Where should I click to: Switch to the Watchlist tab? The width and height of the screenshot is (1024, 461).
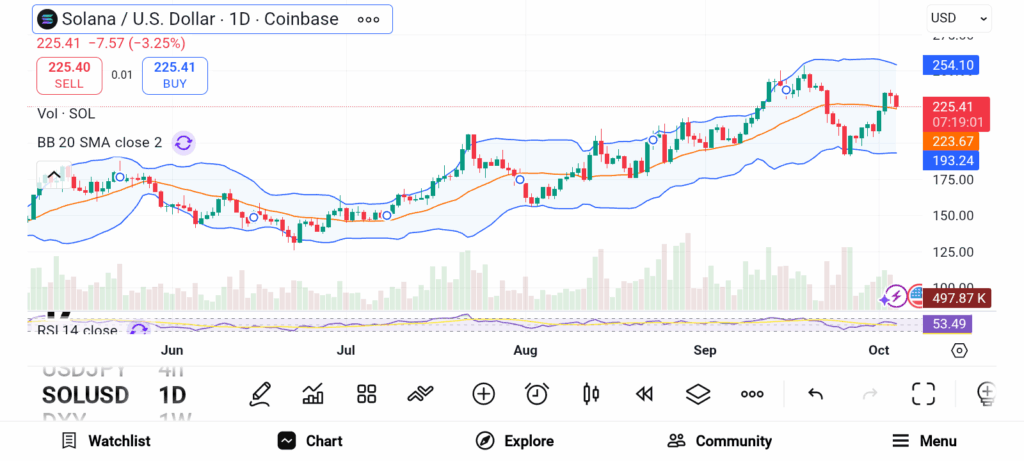click(105, 441)
